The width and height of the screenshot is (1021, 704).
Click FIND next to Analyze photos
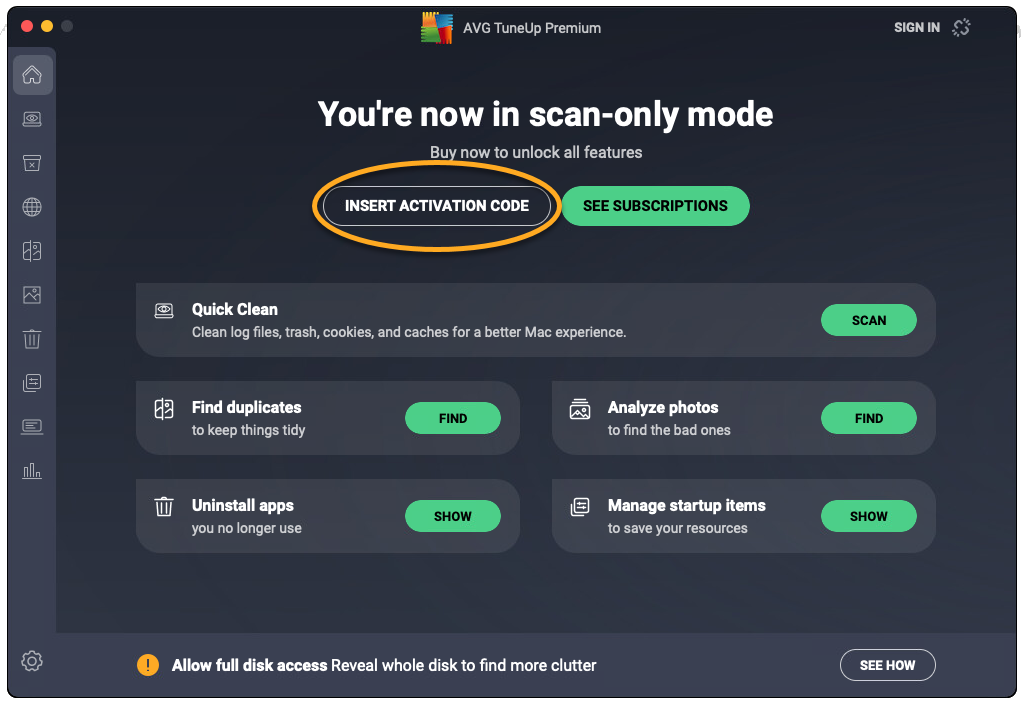coord(868,418)
